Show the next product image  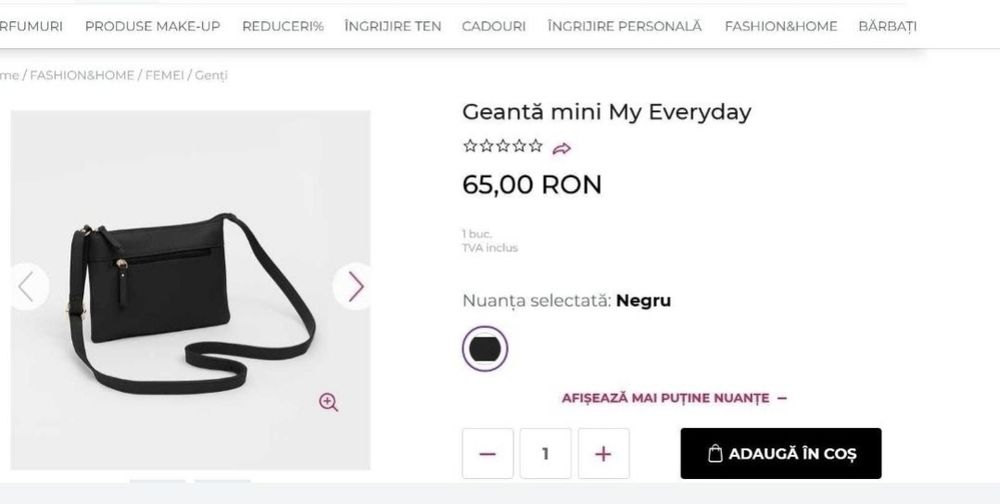(355, 287)
